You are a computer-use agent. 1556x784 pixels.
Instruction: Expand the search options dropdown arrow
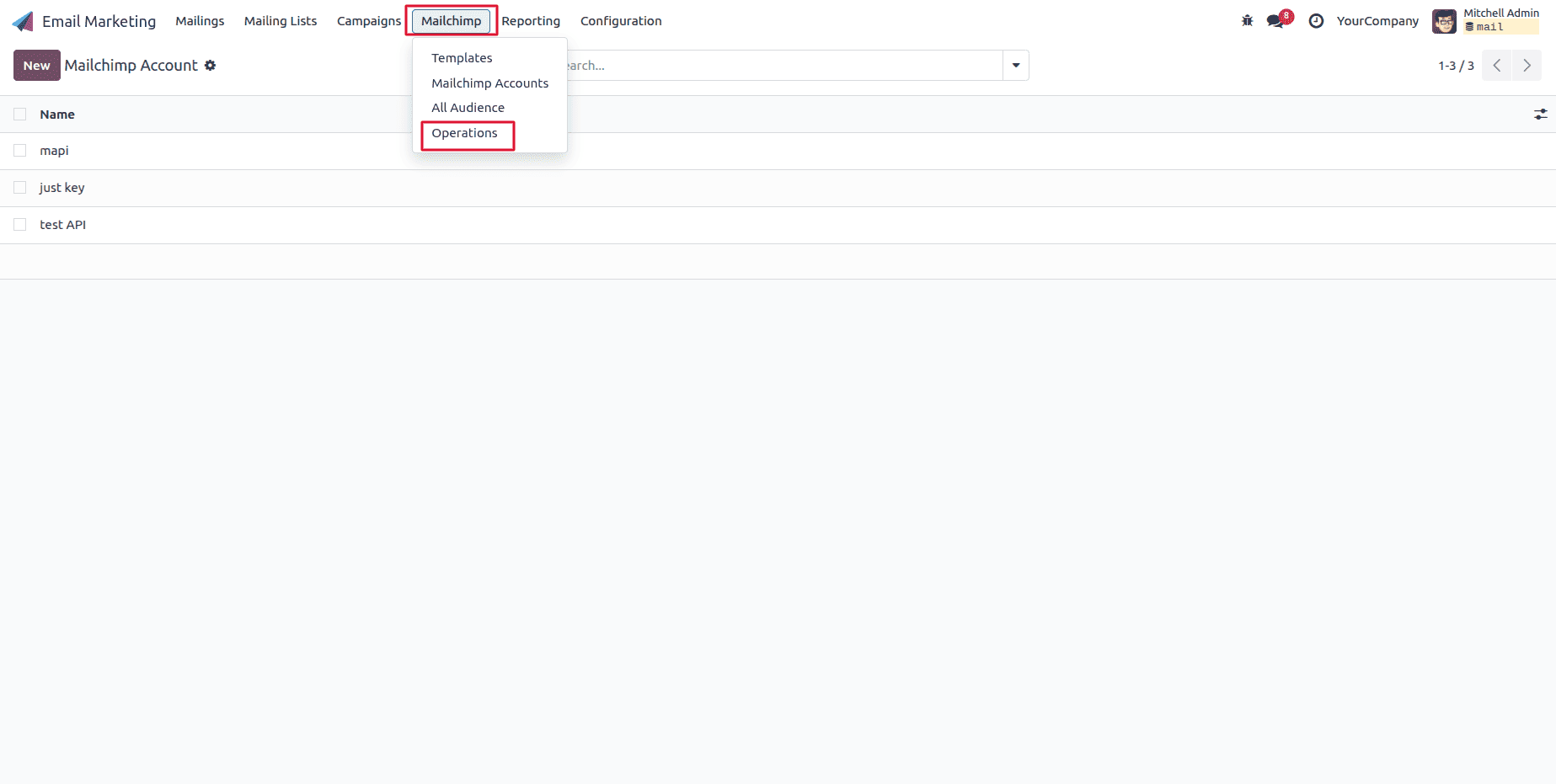[x=1016, y=66]
